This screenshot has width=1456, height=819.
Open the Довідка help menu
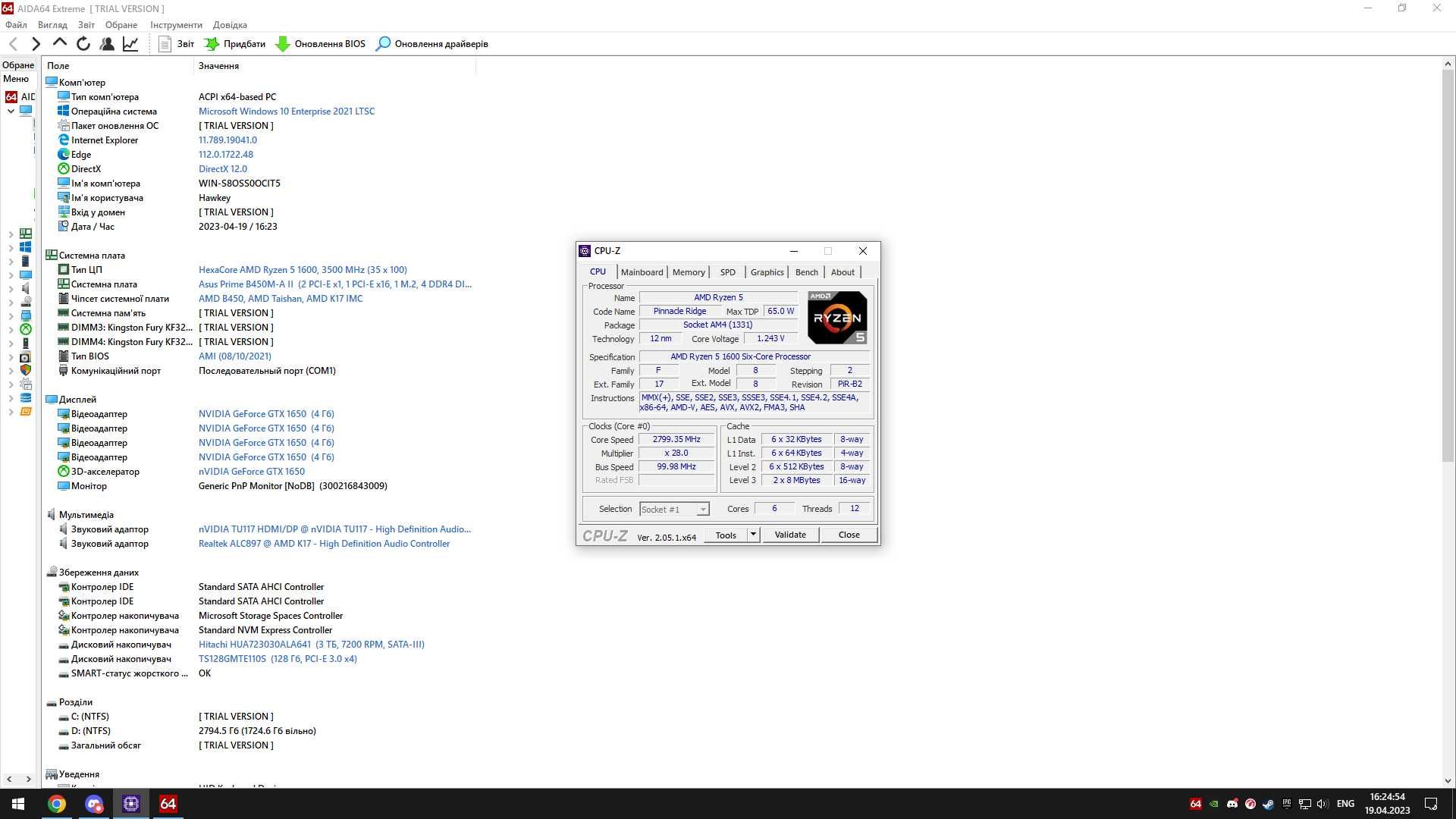click(x=230, y=25)
